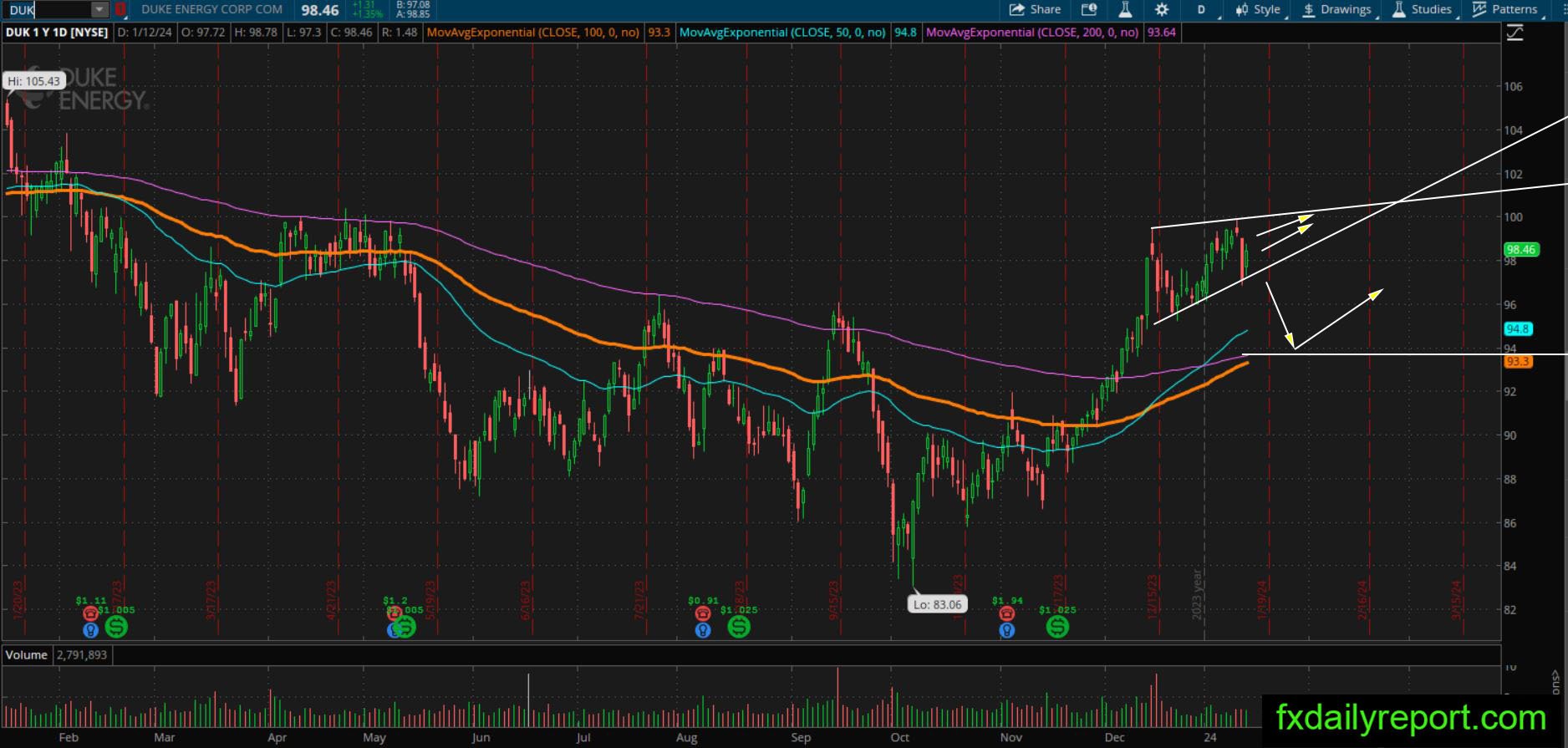Click the green dividend icon labeled $1.005 near Feb

(x=116, y=626)
